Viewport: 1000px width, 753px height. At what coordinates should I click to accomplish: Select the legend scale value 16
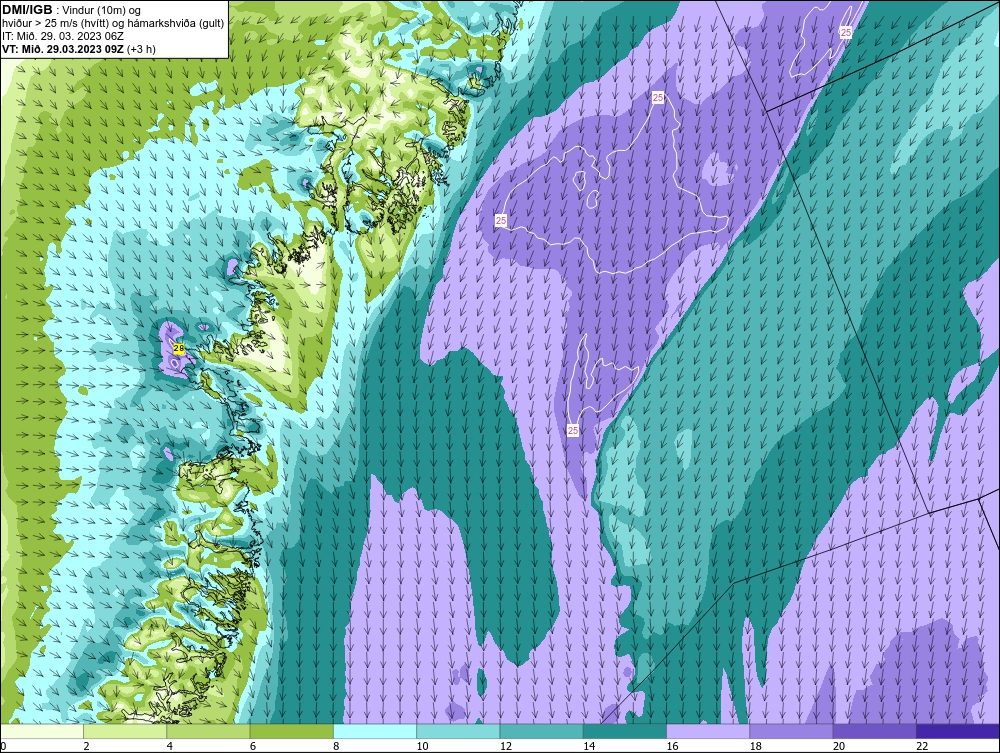(672, 746)
